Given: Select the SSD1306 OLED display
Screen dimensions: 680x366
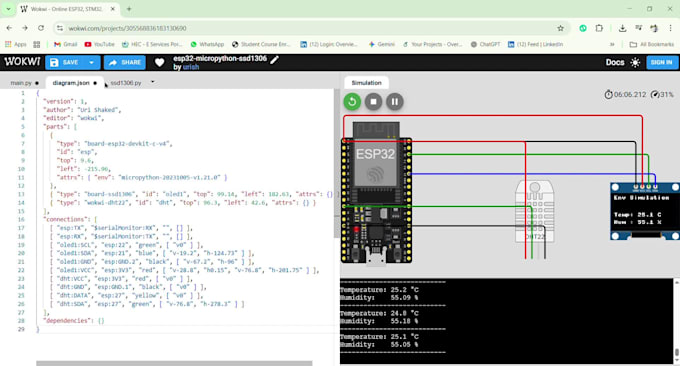Looking at the screenshot, I should (x=644, y=211).
